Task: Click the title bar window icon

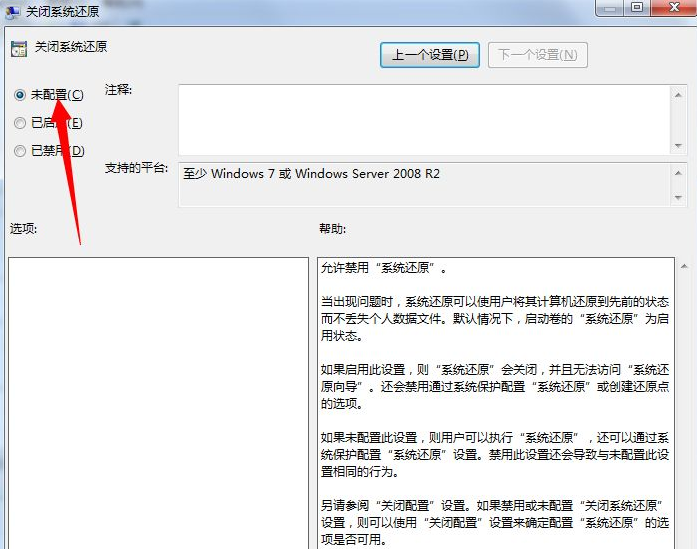Action: point(12,11)
